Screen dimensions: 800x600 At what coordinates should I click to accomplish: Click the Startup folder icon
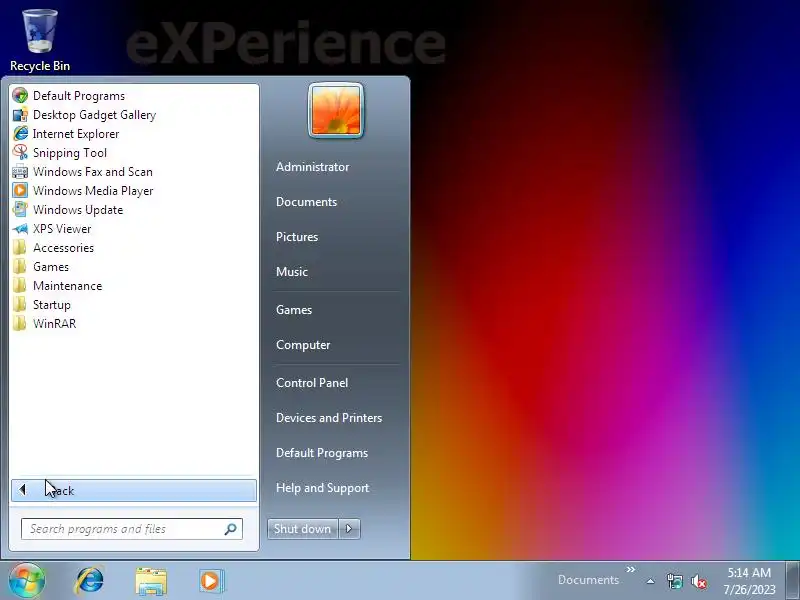tap(20, 305)
